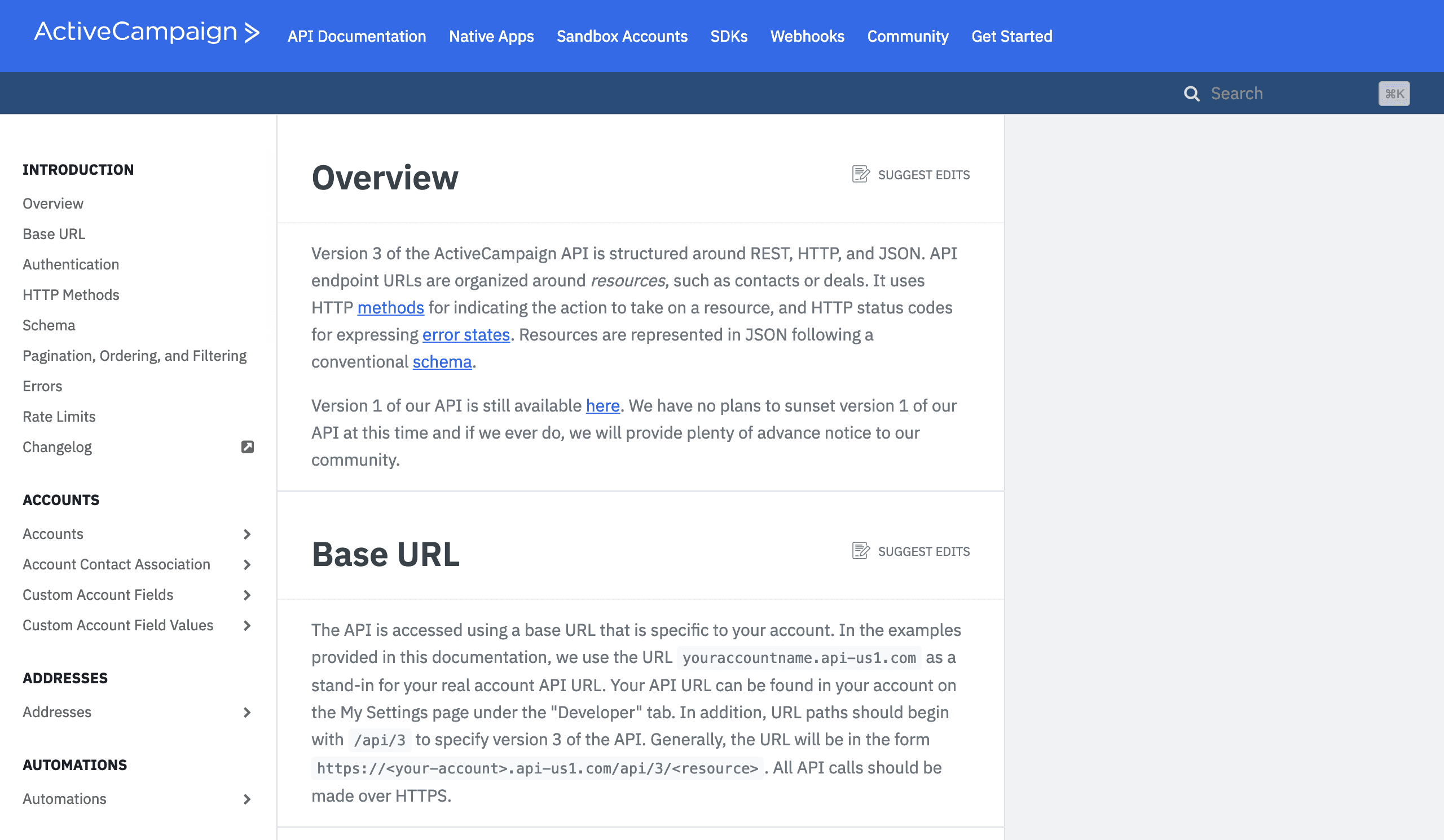Click the schema link in overview text
This screenshot has width=1444, height=840.
click(x=442, y=361)
